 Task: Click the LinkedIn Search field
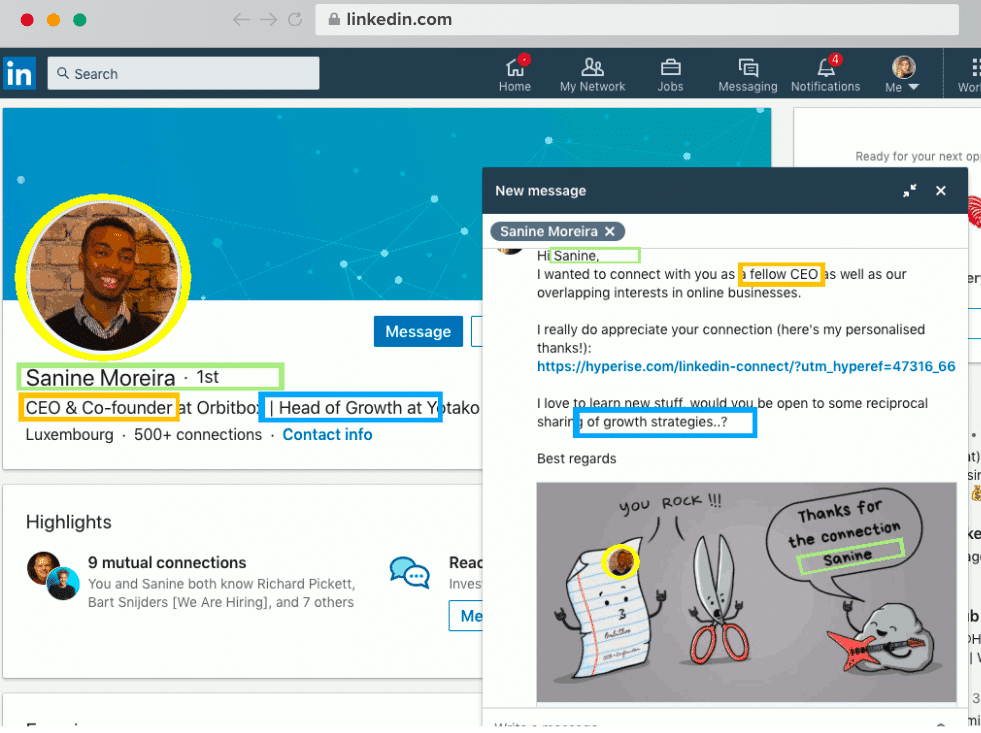pyautogui.click(x=183, y=74)
